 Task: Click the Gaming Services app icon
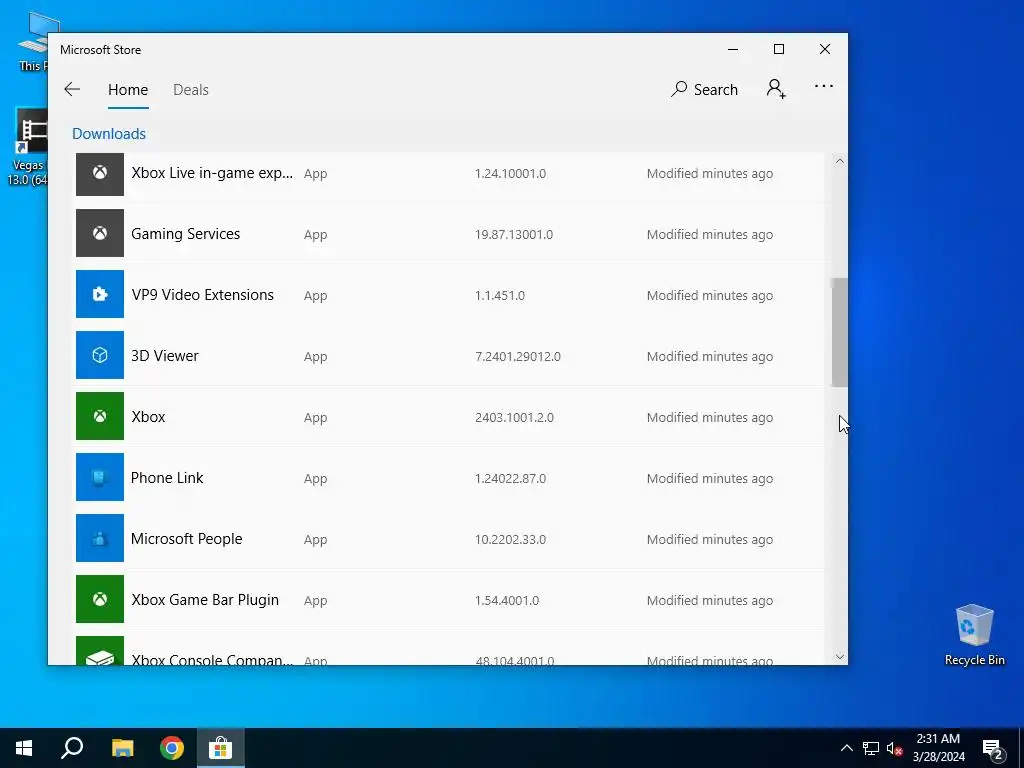[x=100, y=233]
